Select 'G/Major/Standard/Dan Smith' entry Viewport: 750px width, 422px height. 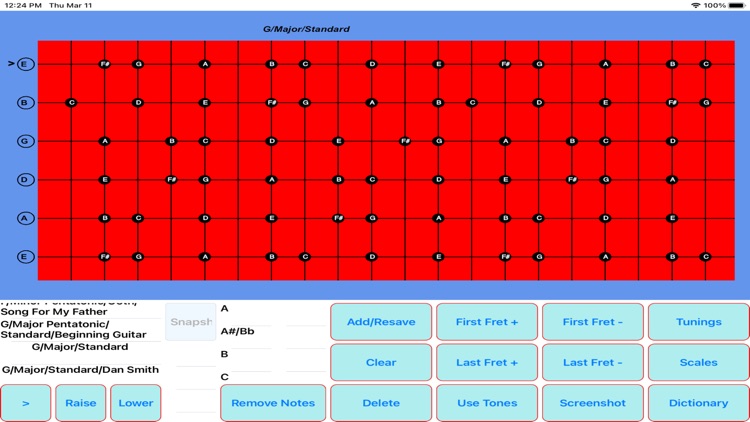[x=80, y=369]
